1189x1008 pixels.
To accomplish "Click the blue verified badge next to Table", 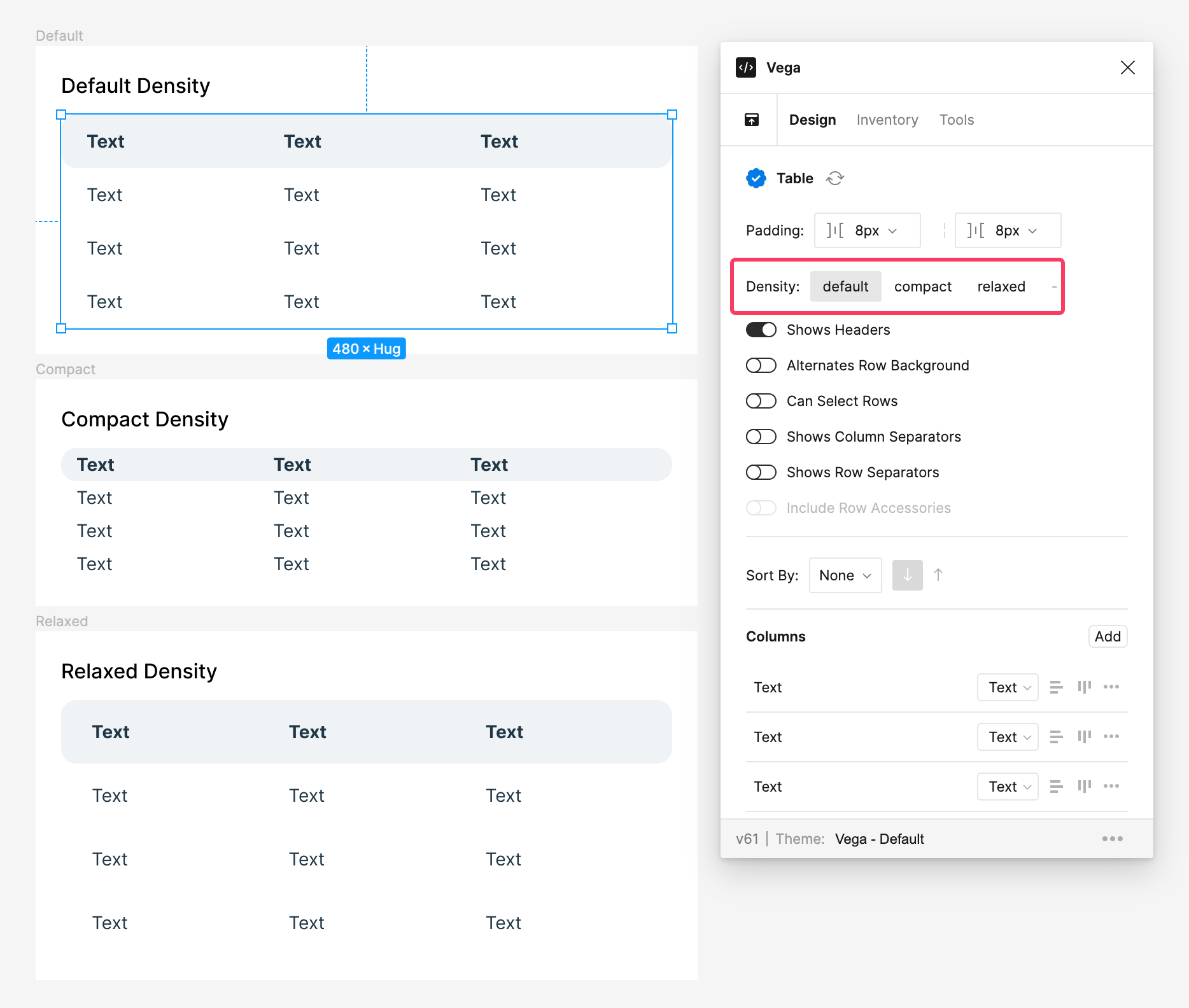I will point(756,178).
